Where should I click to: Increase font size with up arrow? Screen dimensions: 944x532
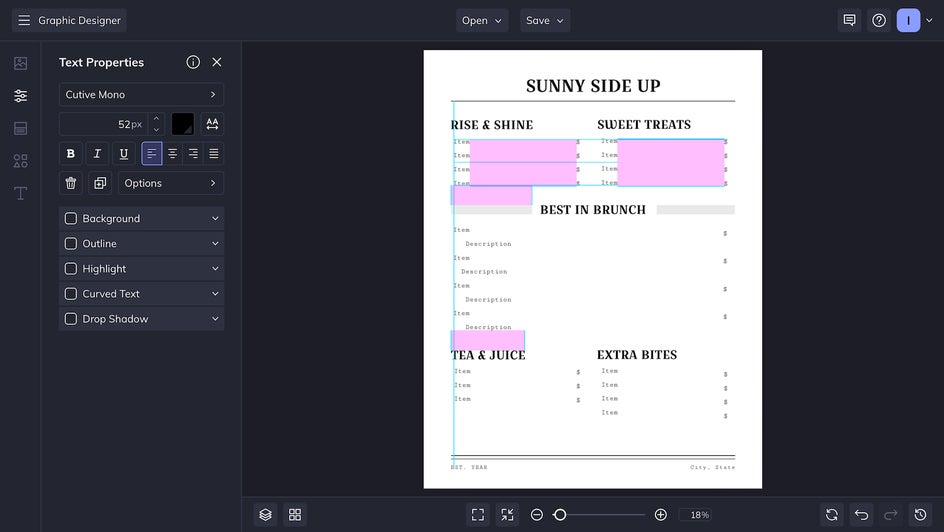click(157, 119)
